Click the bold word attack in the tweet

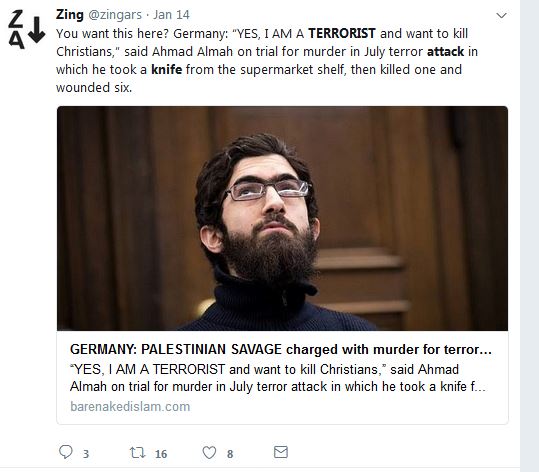pos(446,52)
